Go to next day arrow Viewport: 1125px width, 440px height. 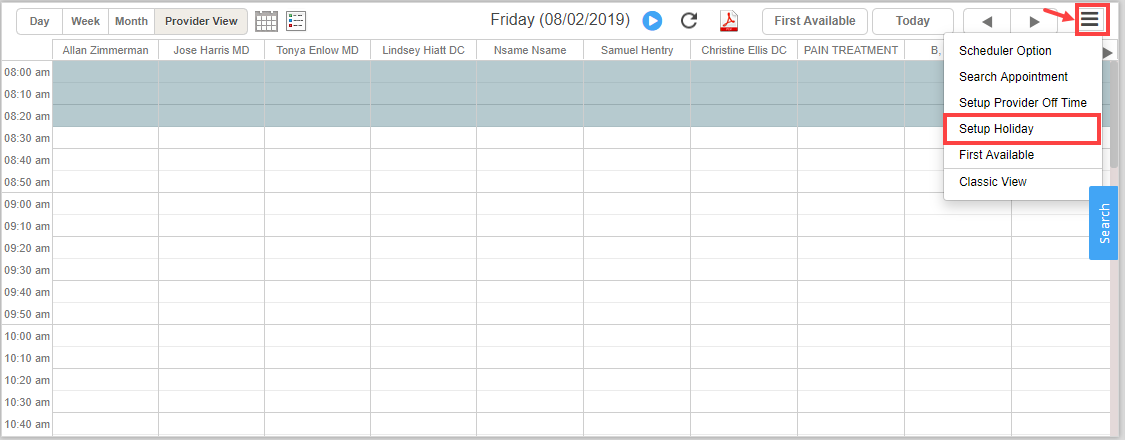pos(1034,21)
